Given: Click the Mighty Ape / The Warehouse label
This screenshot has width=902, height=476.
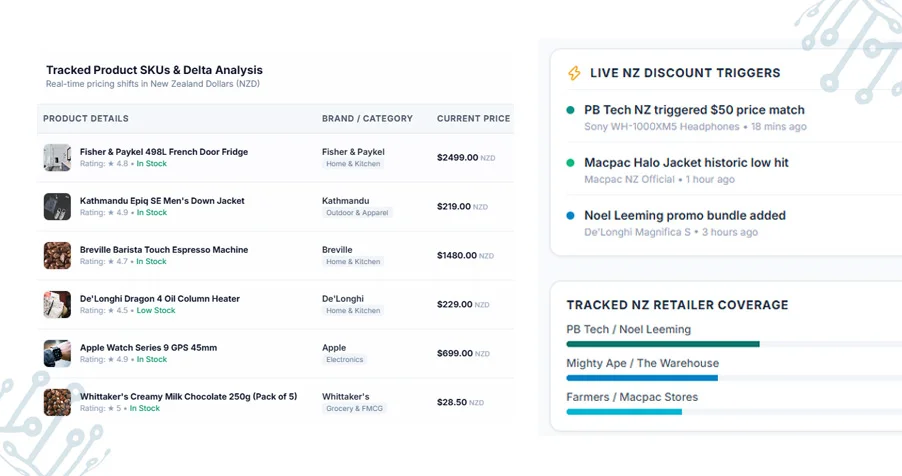Looking at the screenshot, I should click(643, 364).
